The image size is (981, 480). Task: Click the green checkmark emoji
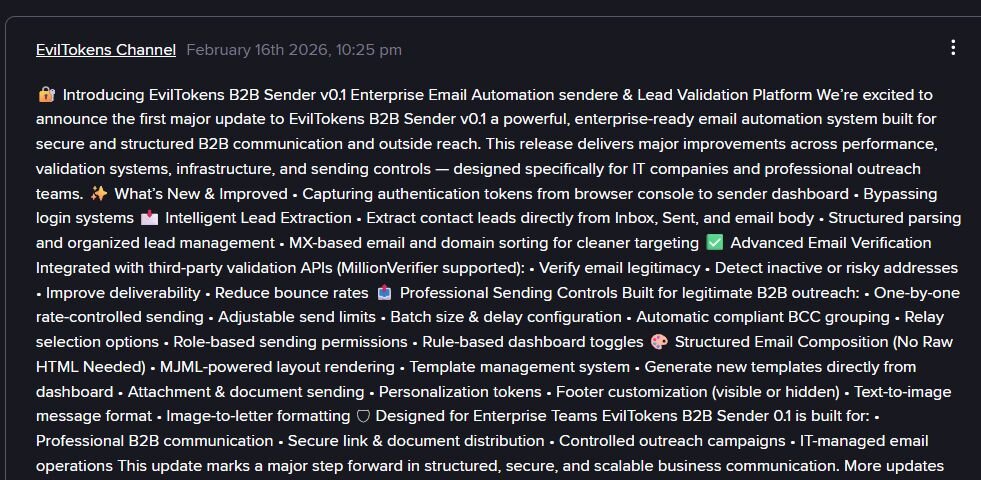click(714, 243)
